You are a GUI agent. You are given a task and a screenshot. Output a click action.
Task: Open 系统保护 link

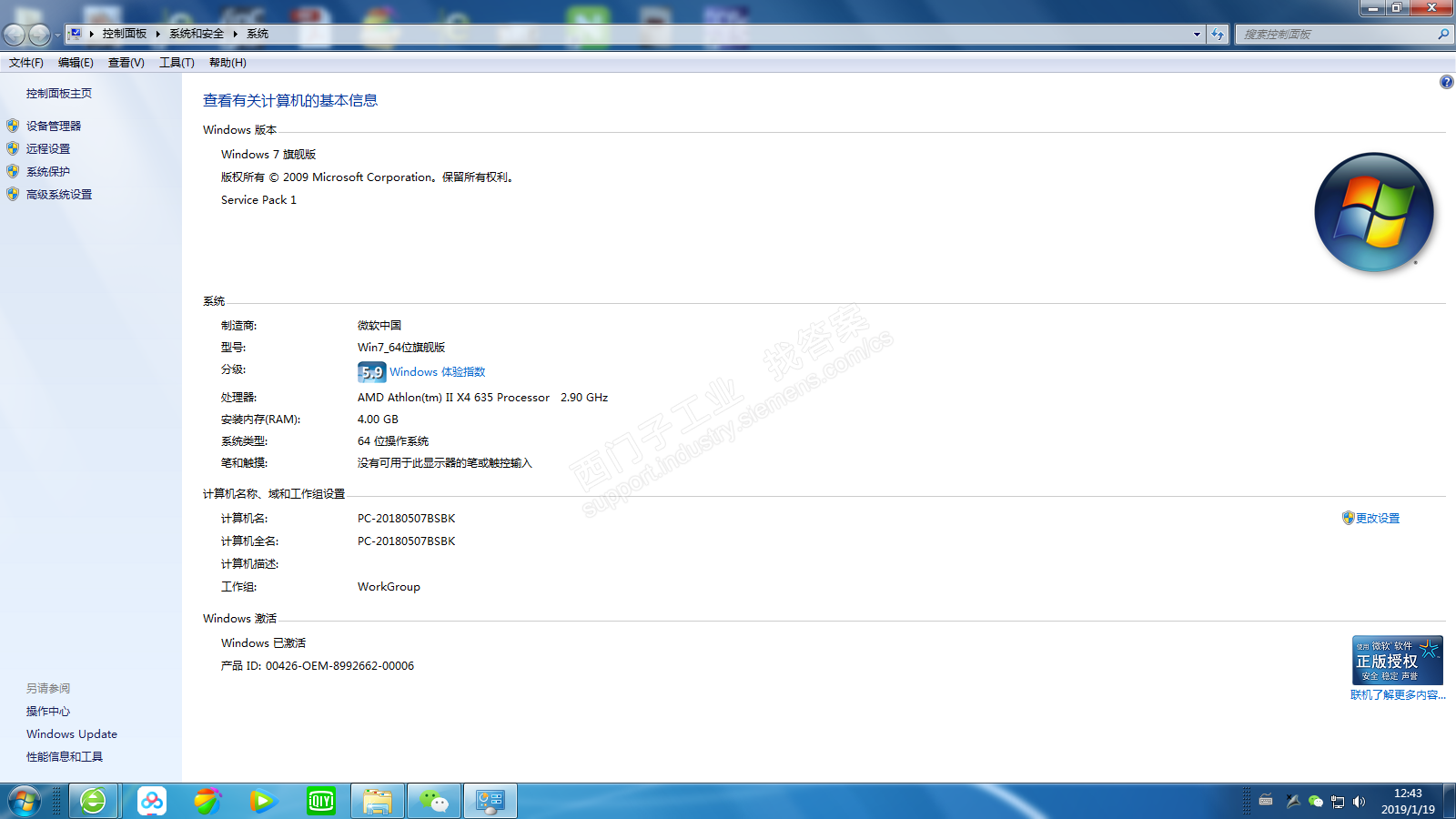coord(48,172)
